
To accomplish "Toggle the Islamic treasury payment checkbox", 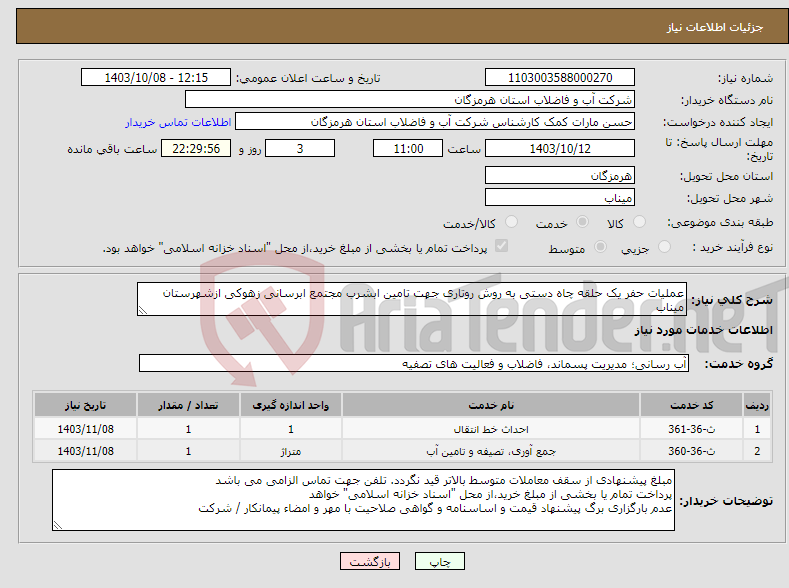I will [502, 245].
